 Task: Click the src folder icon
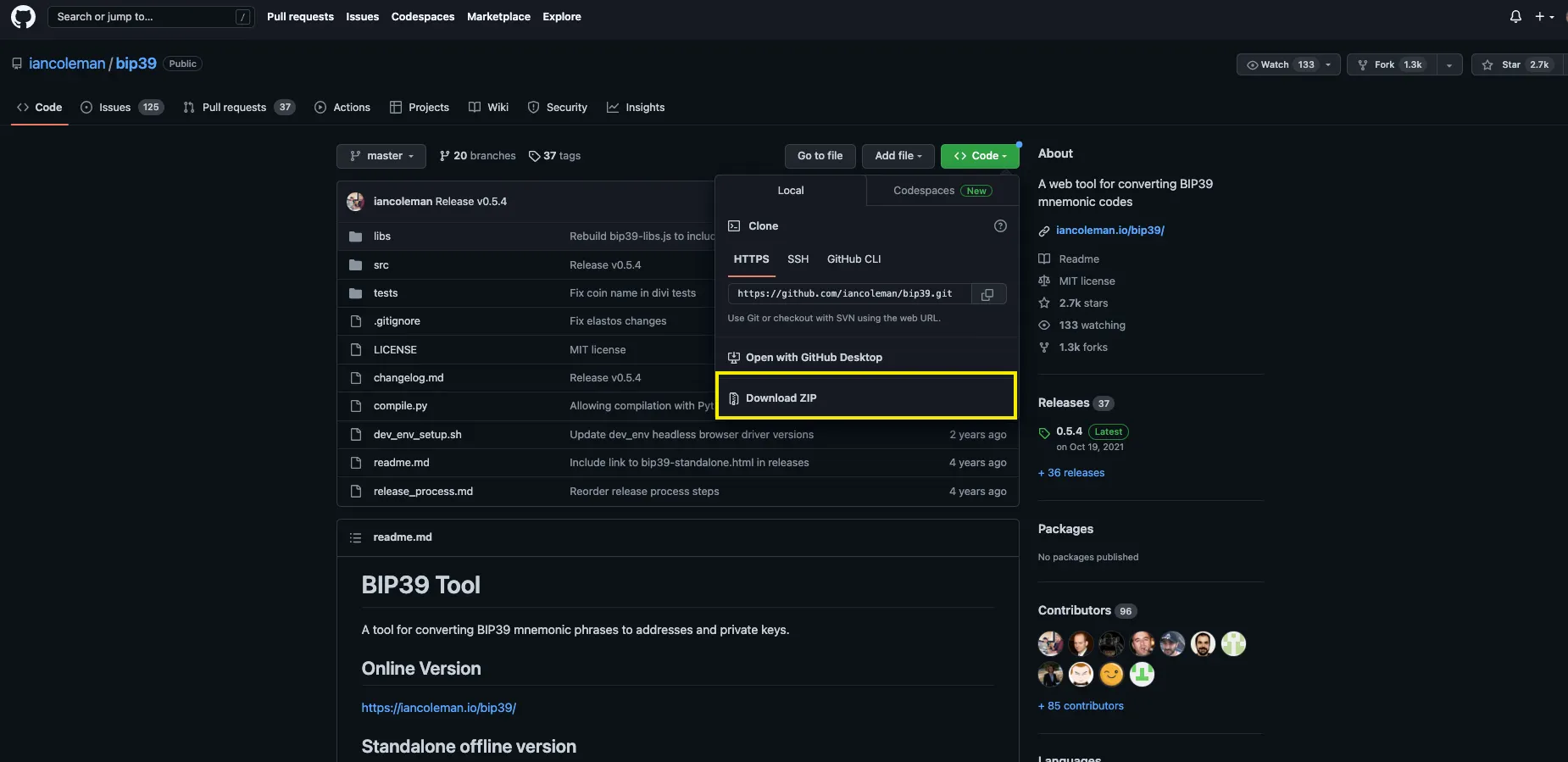click(x=356, y=265)
